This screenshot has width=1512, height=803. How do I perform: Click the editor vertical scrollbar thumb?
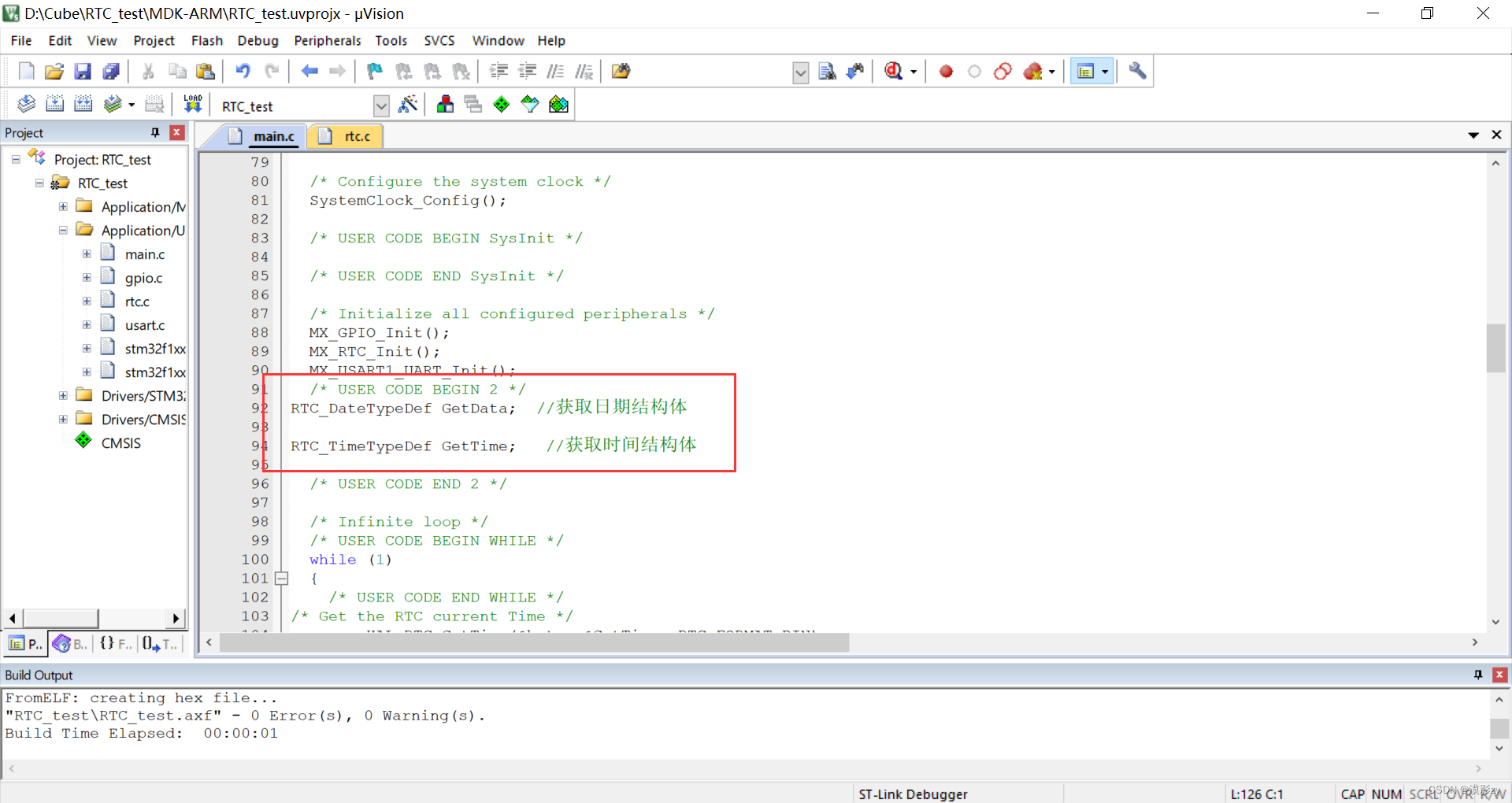tap(1495, 348)
